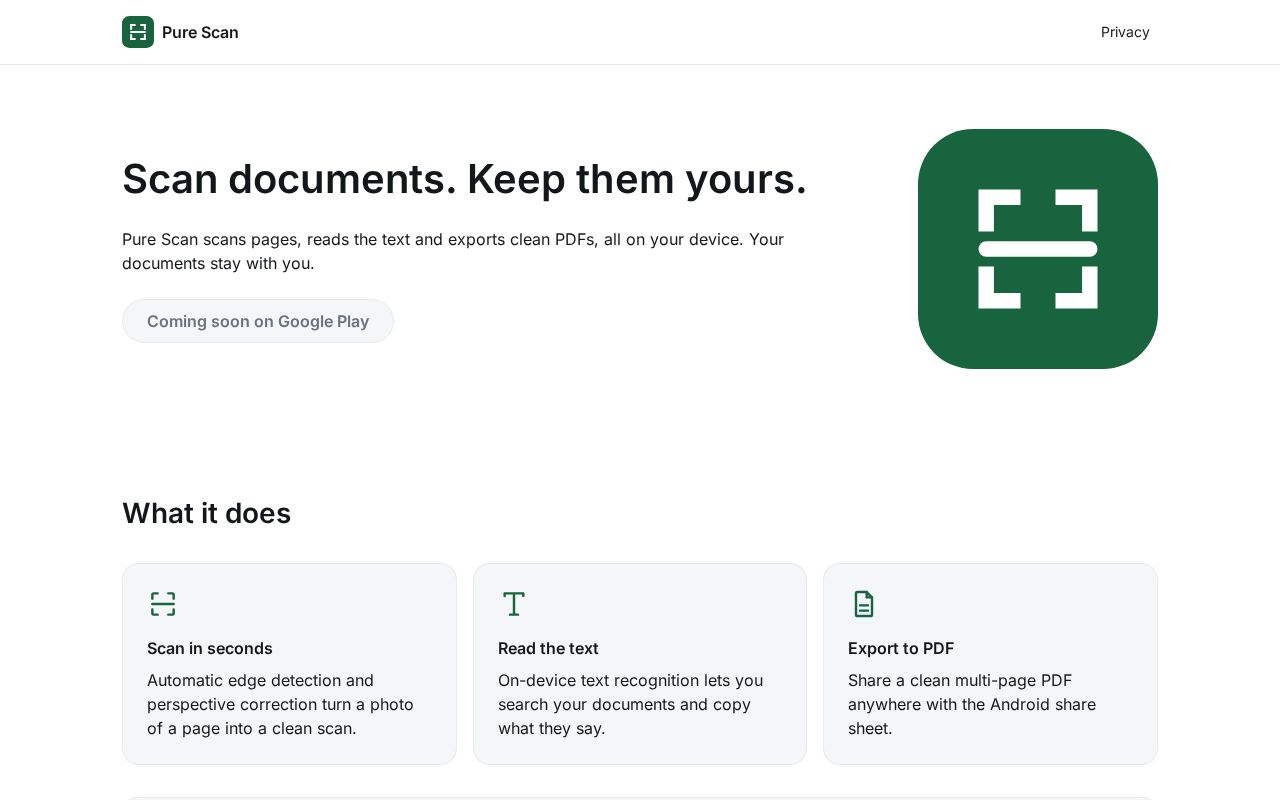Image resolution: width=1280 pixels, height=800 pixels.
Task: Click the "What it does" section heading
Action: pos(206,513)
